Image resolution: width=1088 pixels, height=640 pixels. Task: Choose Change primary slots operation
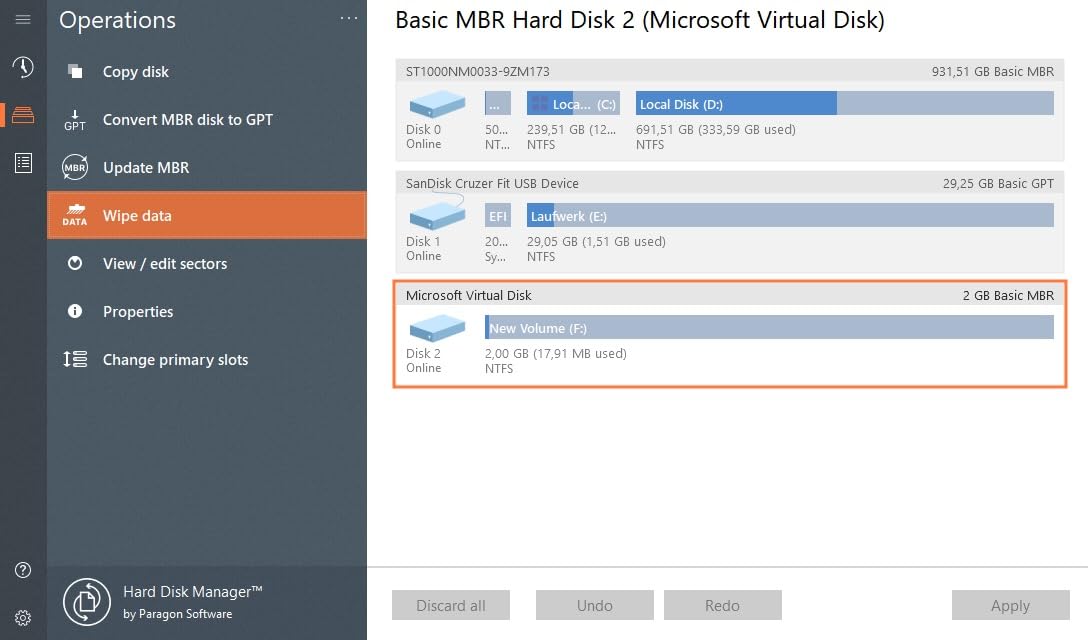tap(207, 359)
